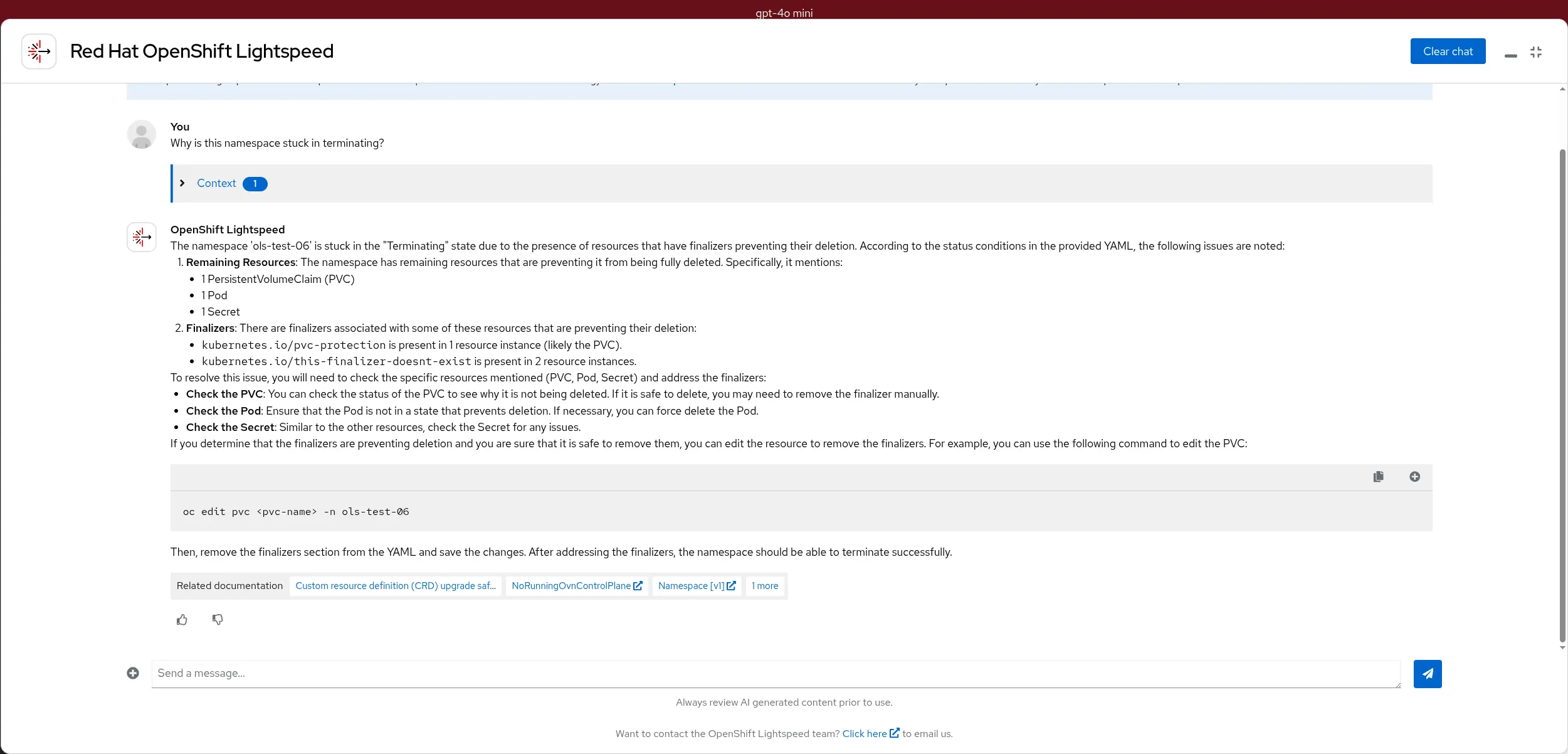Open the Context label in user message
The width and height of the screenshot is (1568, 754).
(x=216, y=183)
